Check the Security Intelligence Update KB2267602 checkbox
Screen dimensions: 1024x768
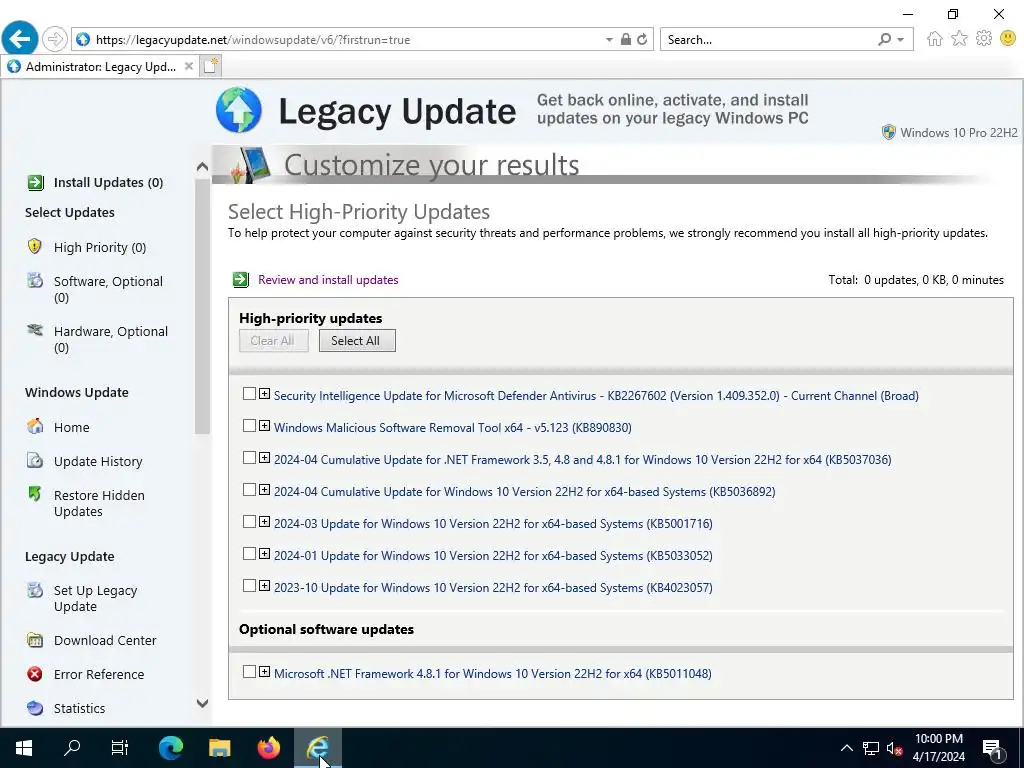[249, 394]
